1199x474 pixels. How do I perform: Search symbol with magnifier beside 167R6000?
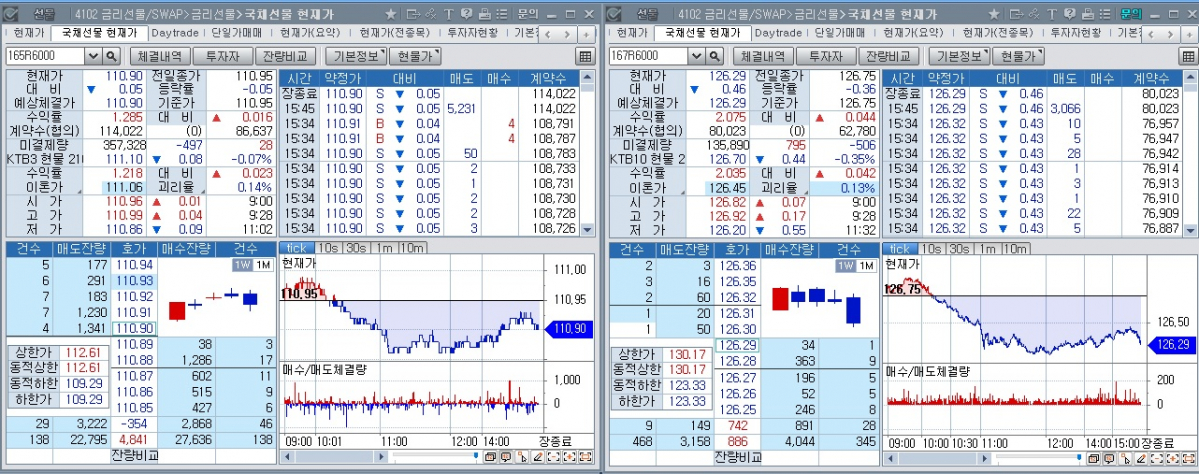(715, 56)
